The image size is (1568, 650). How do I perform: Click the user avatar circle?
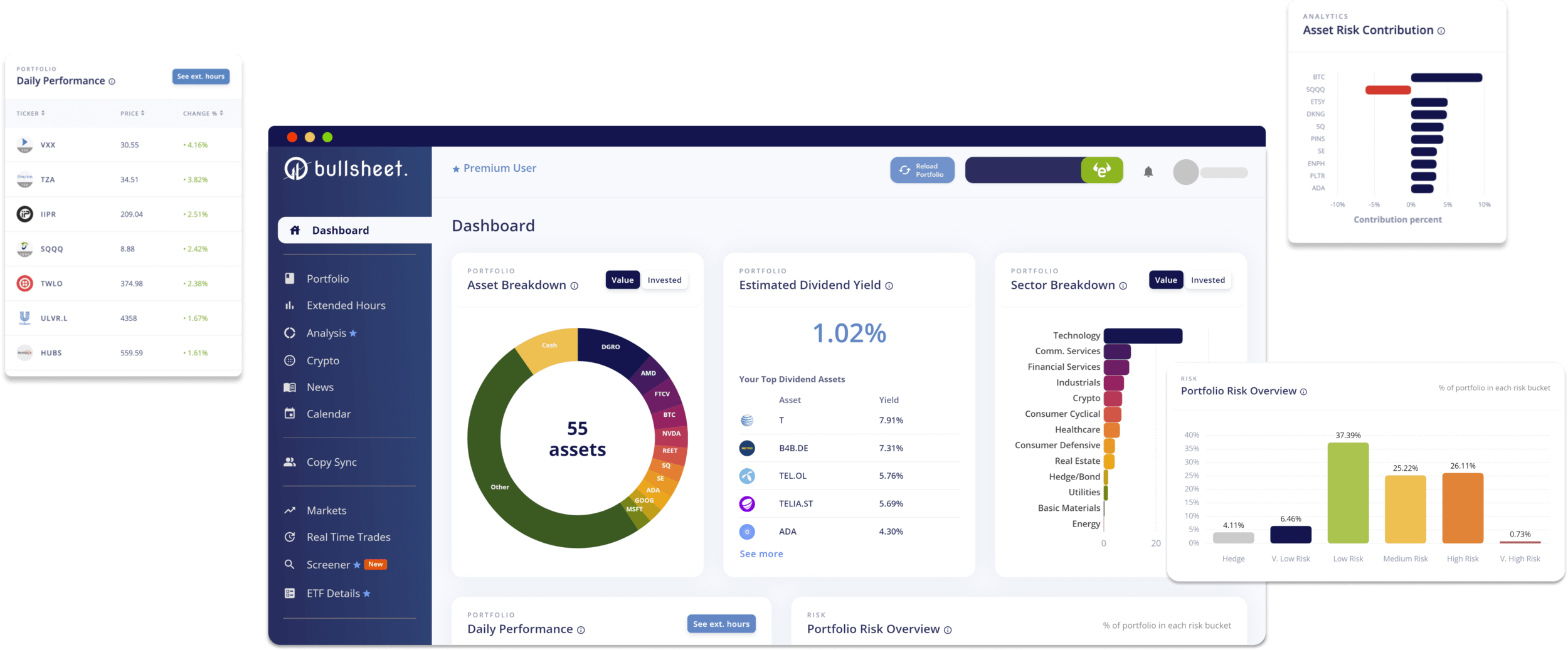(1185, 172)
